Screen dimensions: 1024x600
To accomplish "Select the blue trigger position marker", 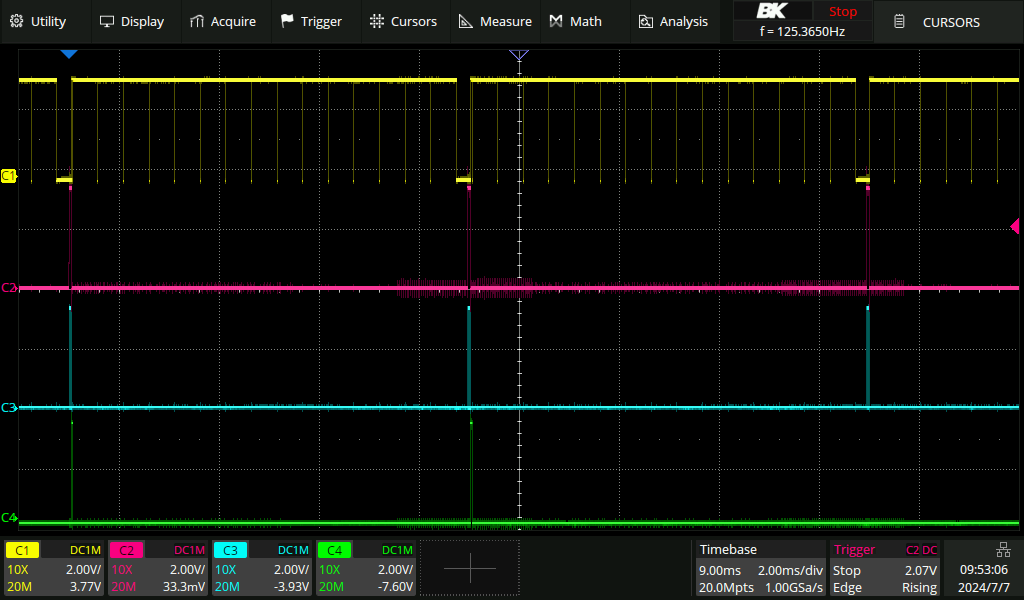I will click(69, 54).
